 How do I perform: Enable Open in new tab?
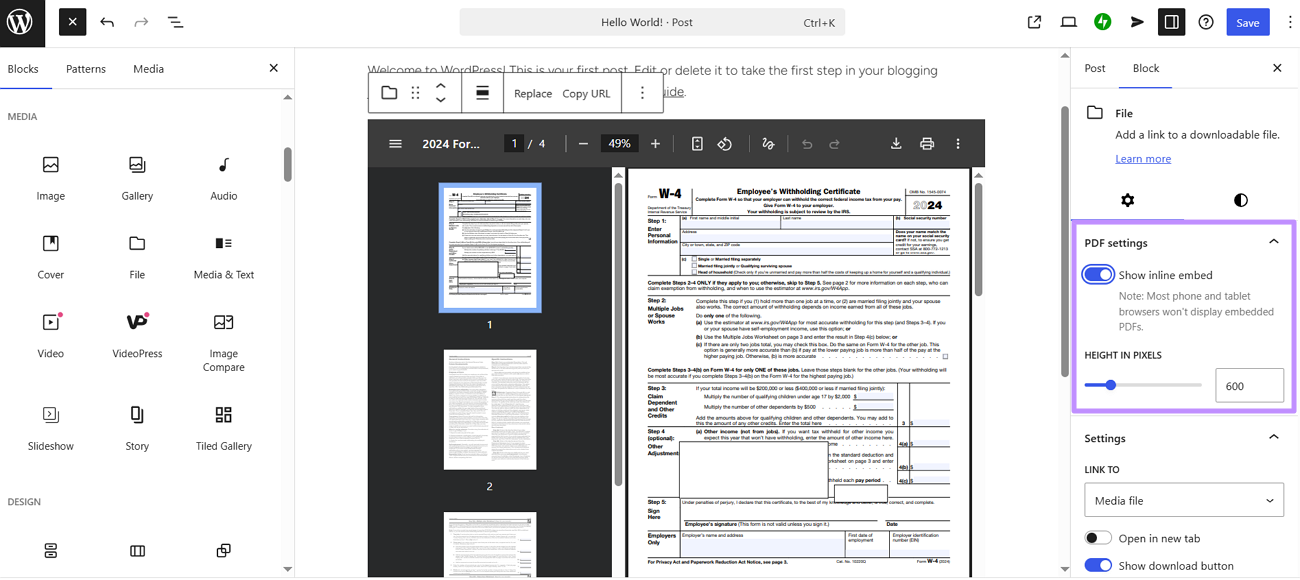point(1097,537)
